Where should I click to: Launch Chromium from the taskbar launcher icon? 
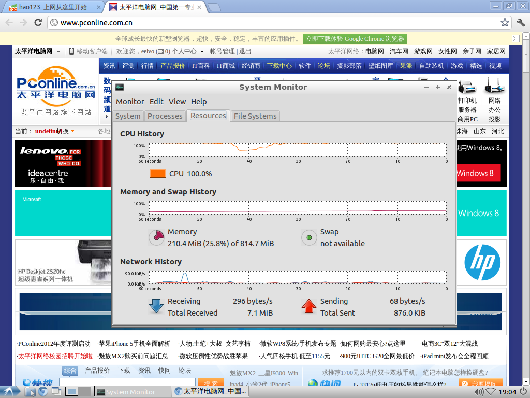tap(43, 392)
